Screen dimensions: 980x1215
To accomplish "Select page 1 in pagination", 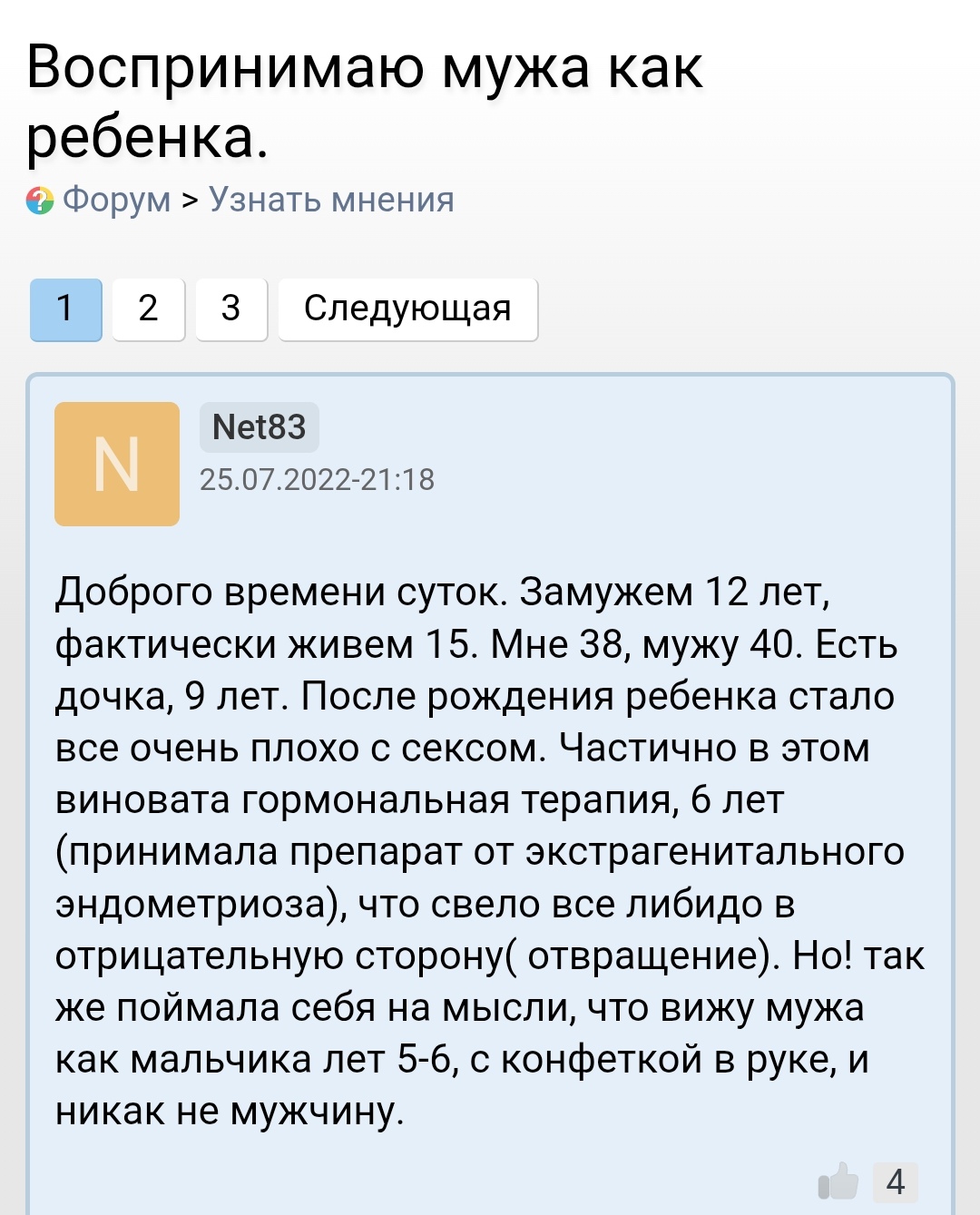I will [66, 309].
